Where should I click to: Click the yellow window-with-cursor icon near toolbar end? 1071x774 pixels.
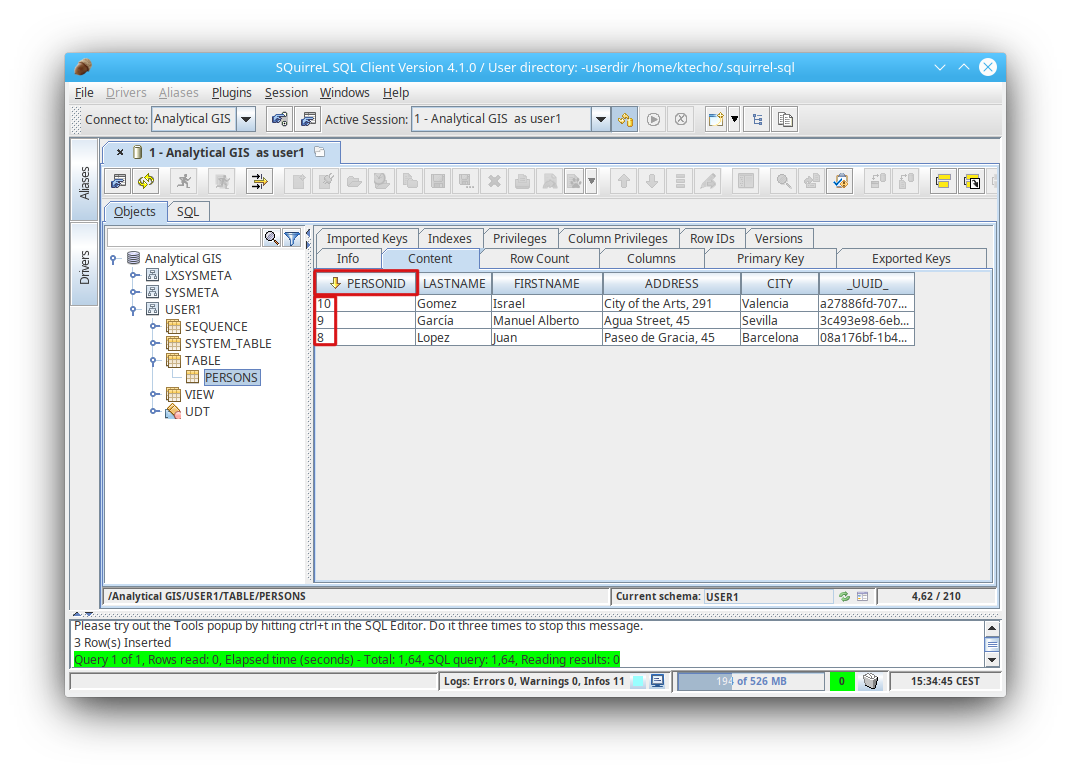pyautogui.click(x=971, y=181)
